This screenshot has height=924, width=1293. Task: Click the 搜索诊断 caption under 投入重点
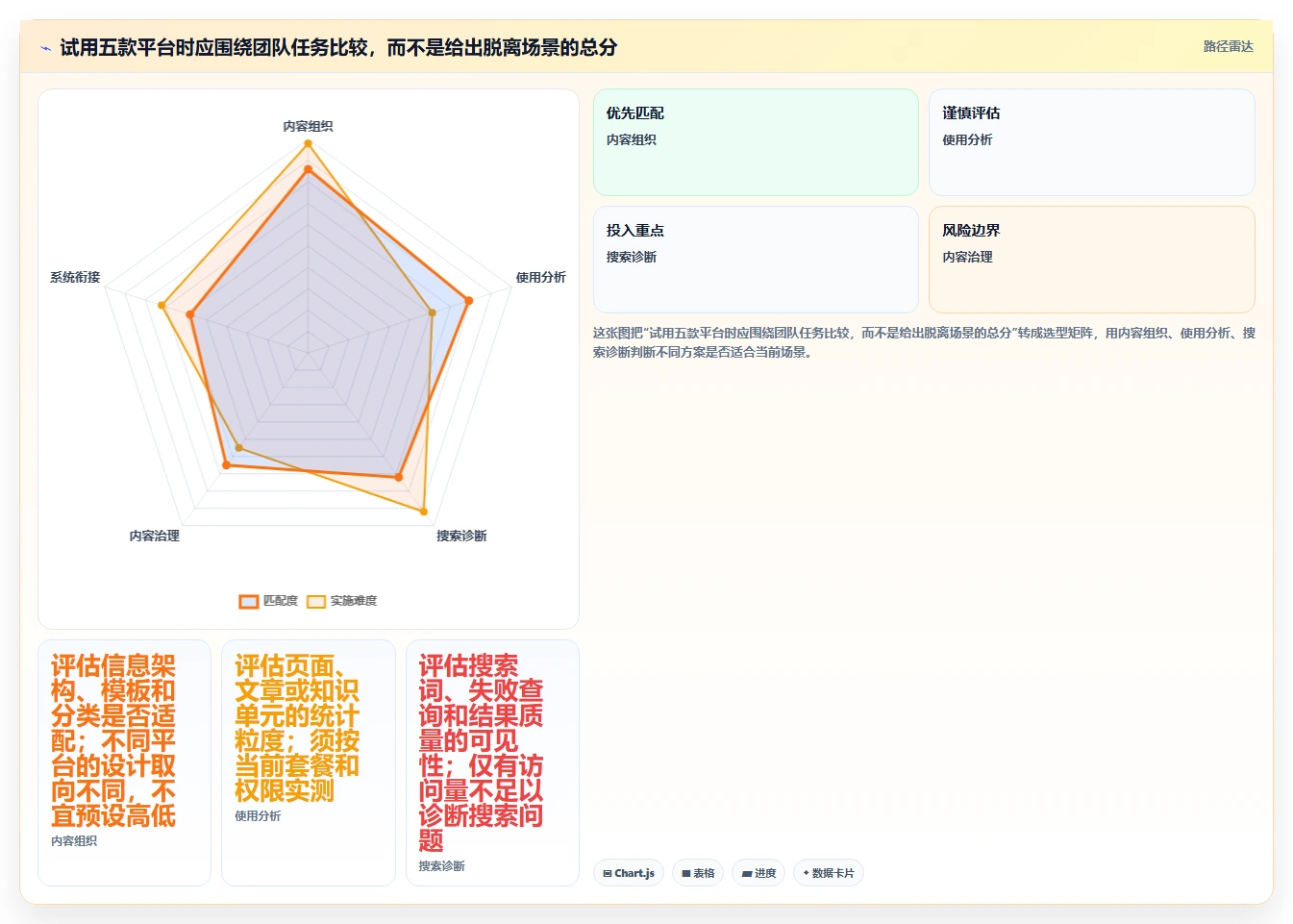click(632, 257)
